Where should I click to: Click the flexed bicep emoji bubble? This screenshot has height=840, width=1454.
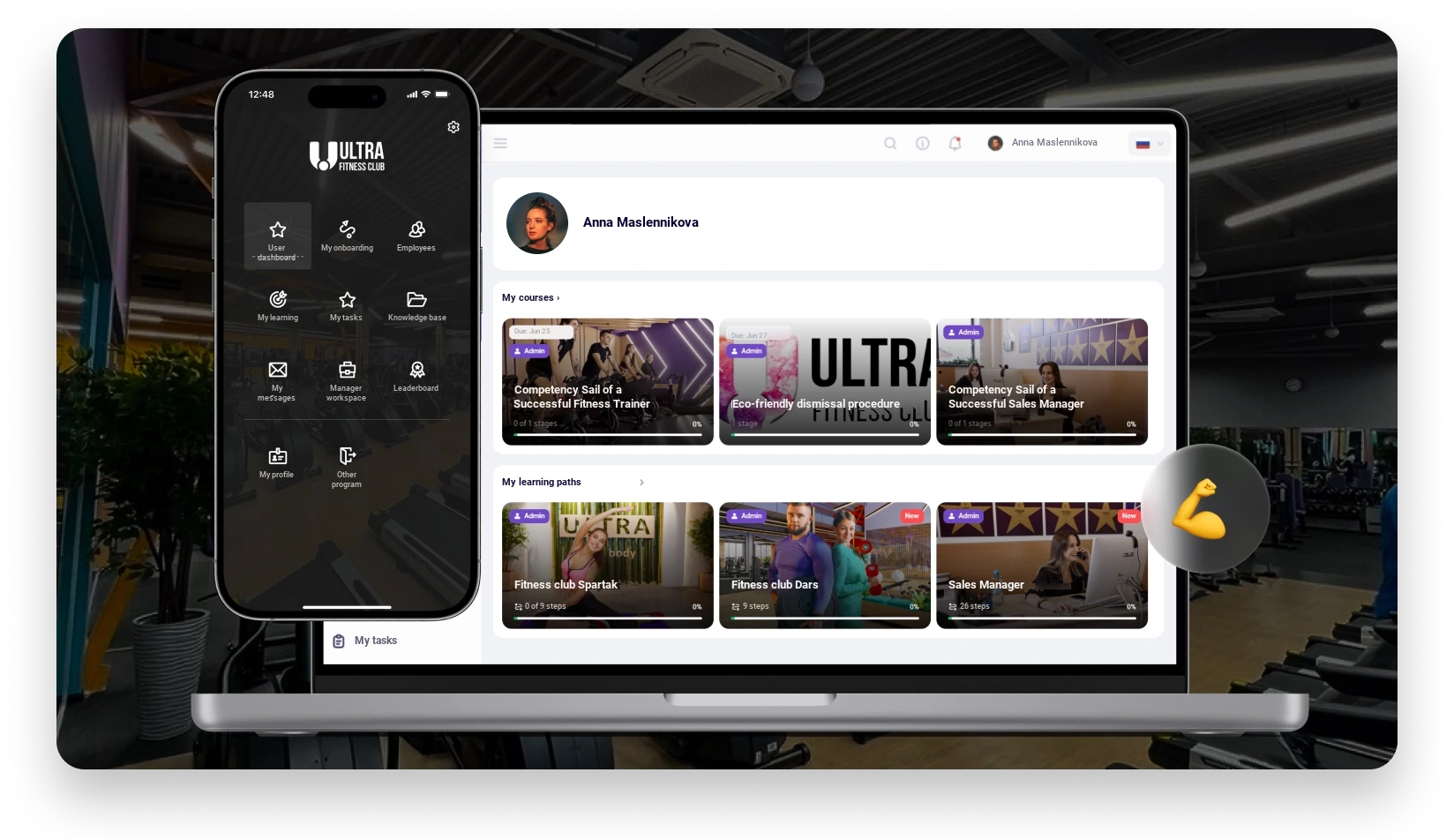tap(1205, 509)
